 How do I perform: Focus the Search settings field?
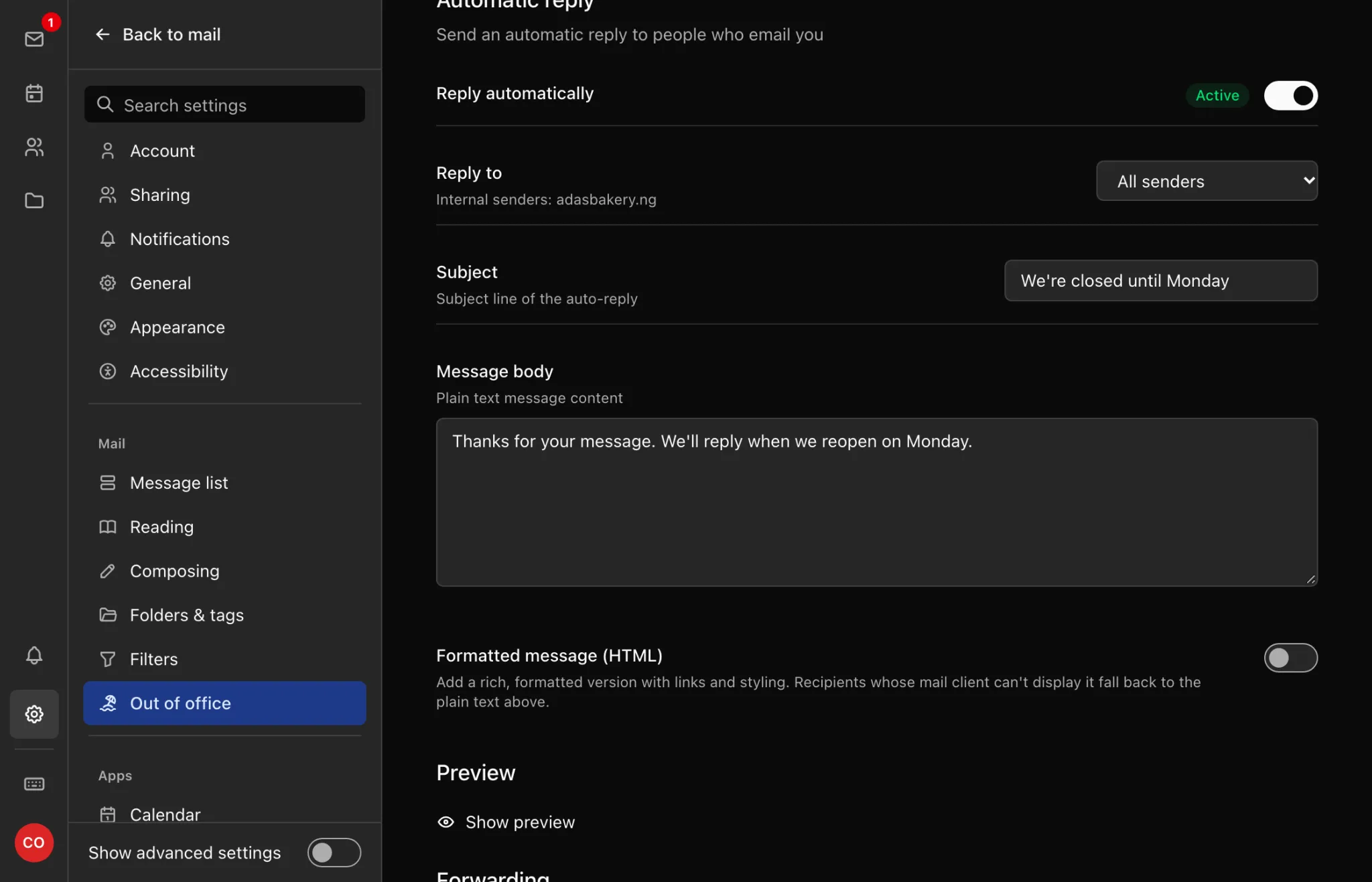pos(224,104)
